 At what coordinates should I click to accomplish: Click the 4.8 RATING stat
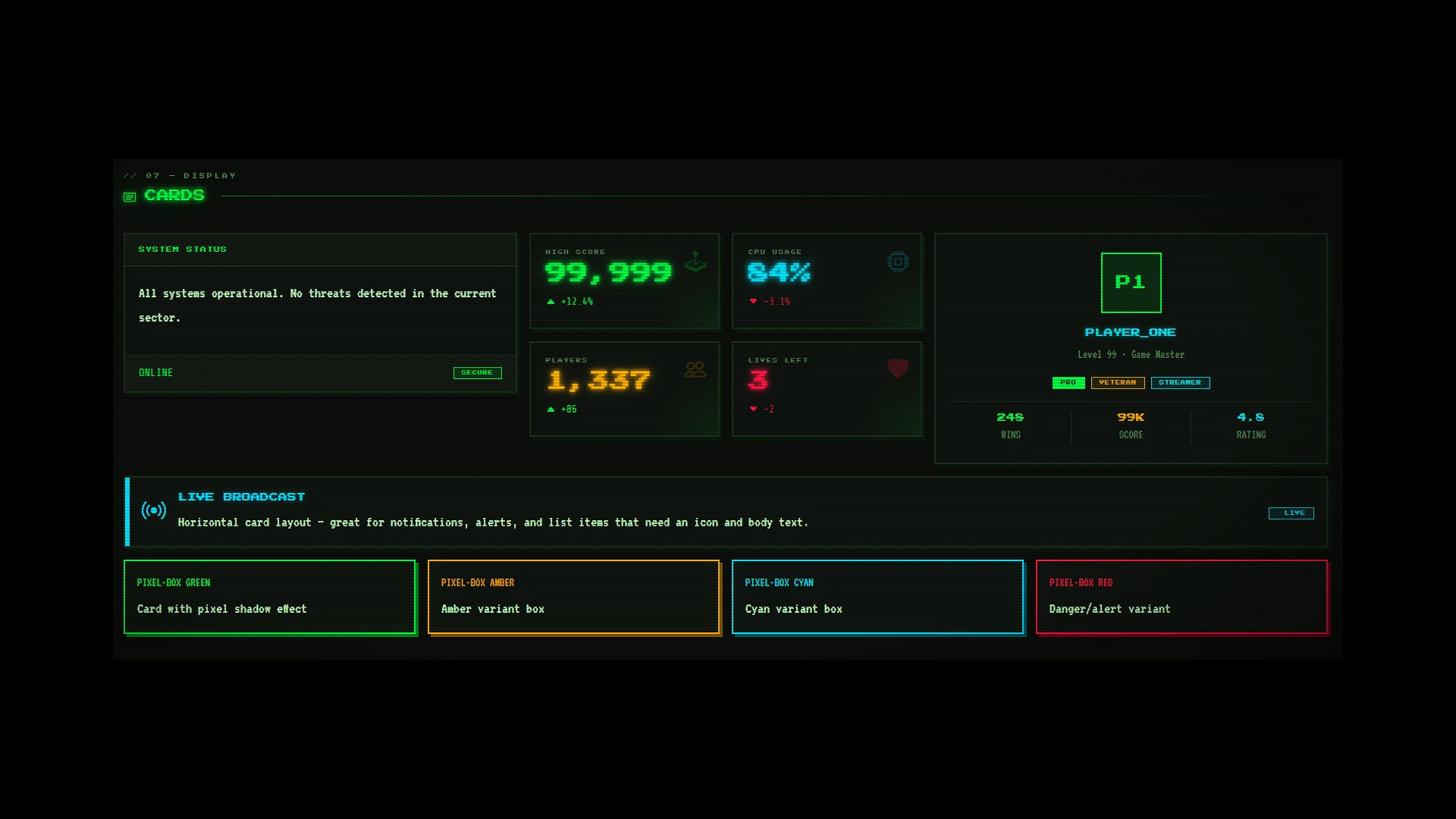[x=1251, y=426]
